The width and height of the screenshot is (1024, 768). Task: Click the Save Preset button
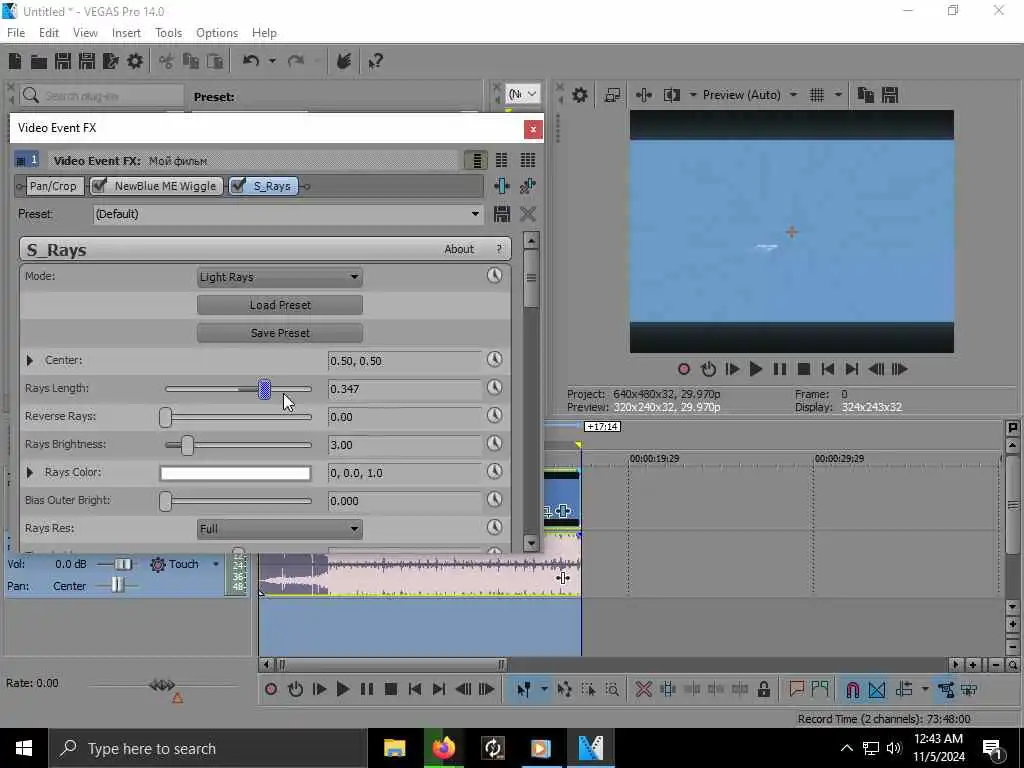(x=280, y=333)
